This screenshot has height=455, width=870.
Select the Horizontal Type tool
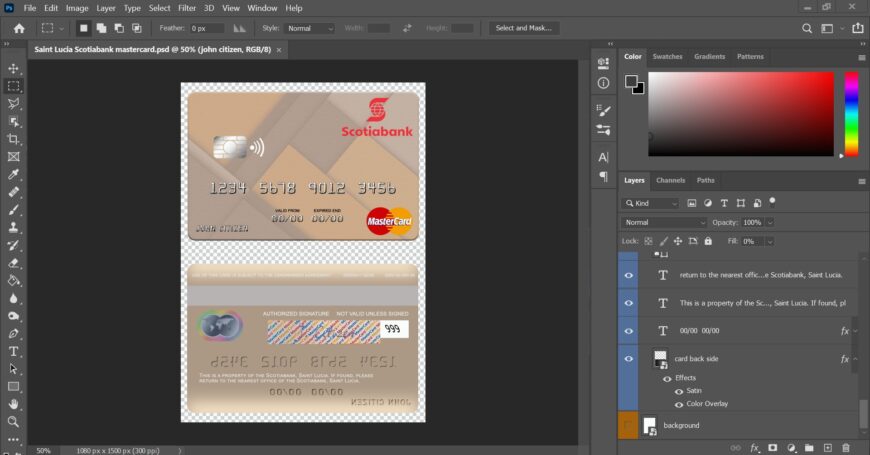coord(13,351)
